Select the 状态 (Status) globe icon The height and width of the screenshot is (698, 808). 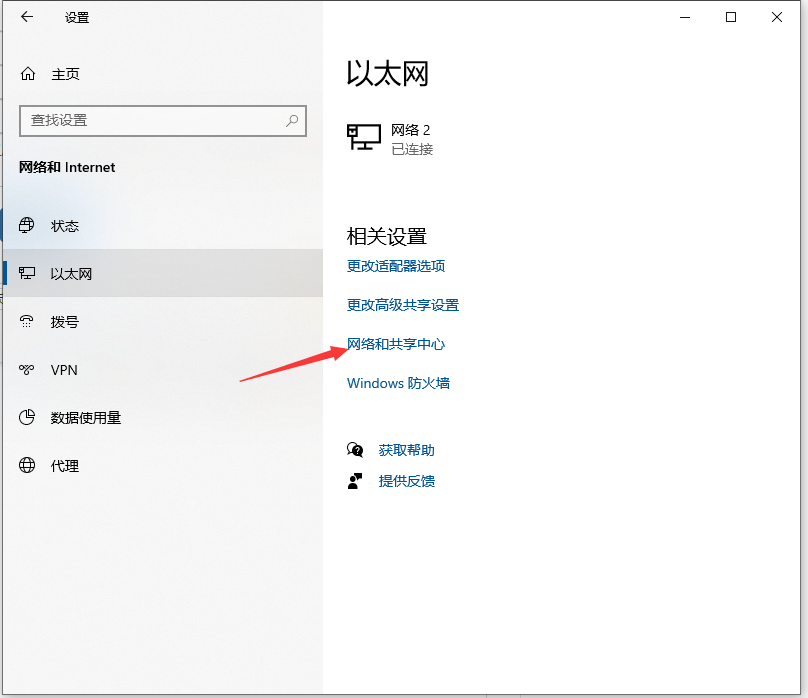coord(27,226)
